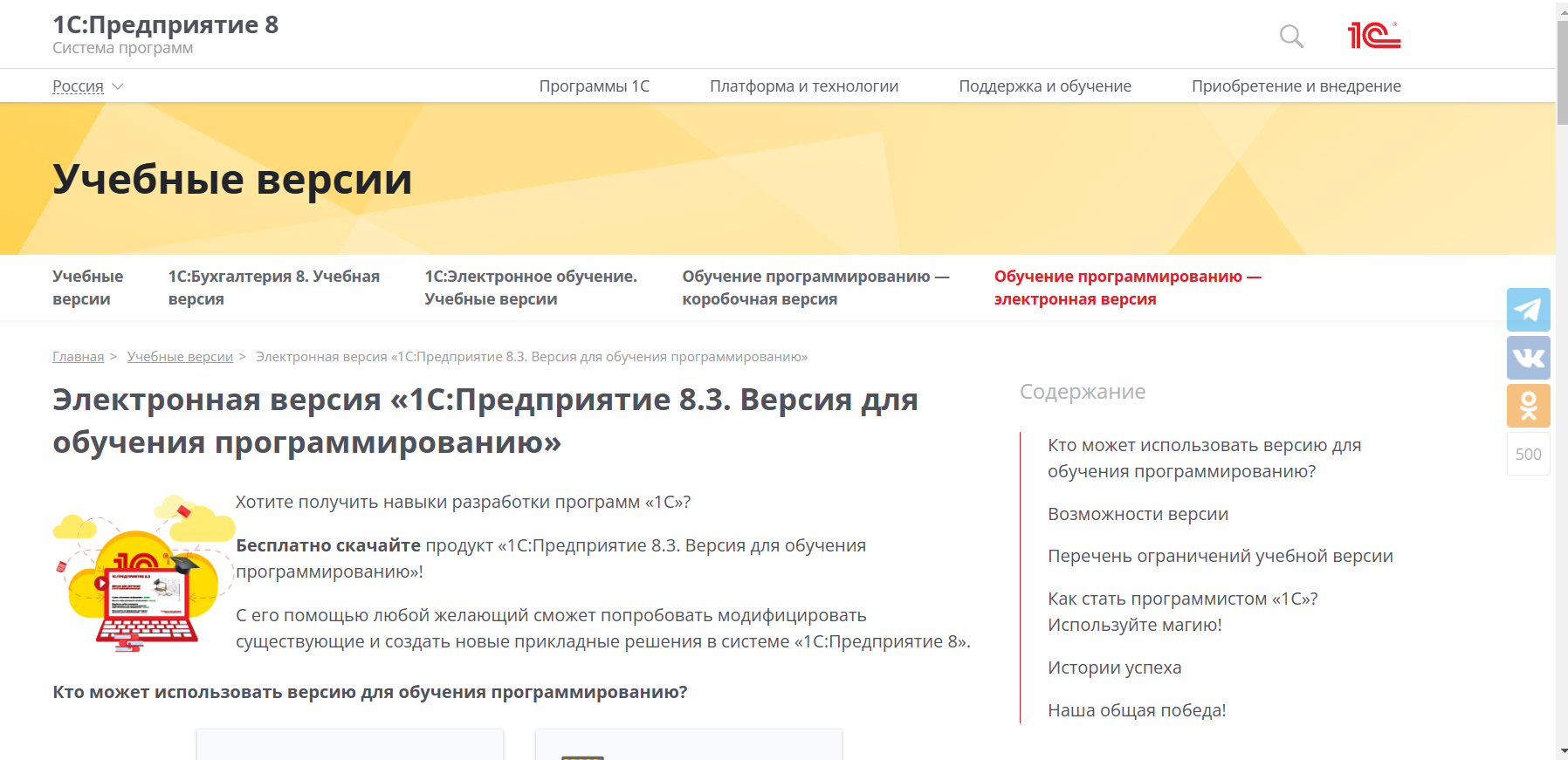
Task: Click the scrollbar down arrow
Action: [1562, 751]
